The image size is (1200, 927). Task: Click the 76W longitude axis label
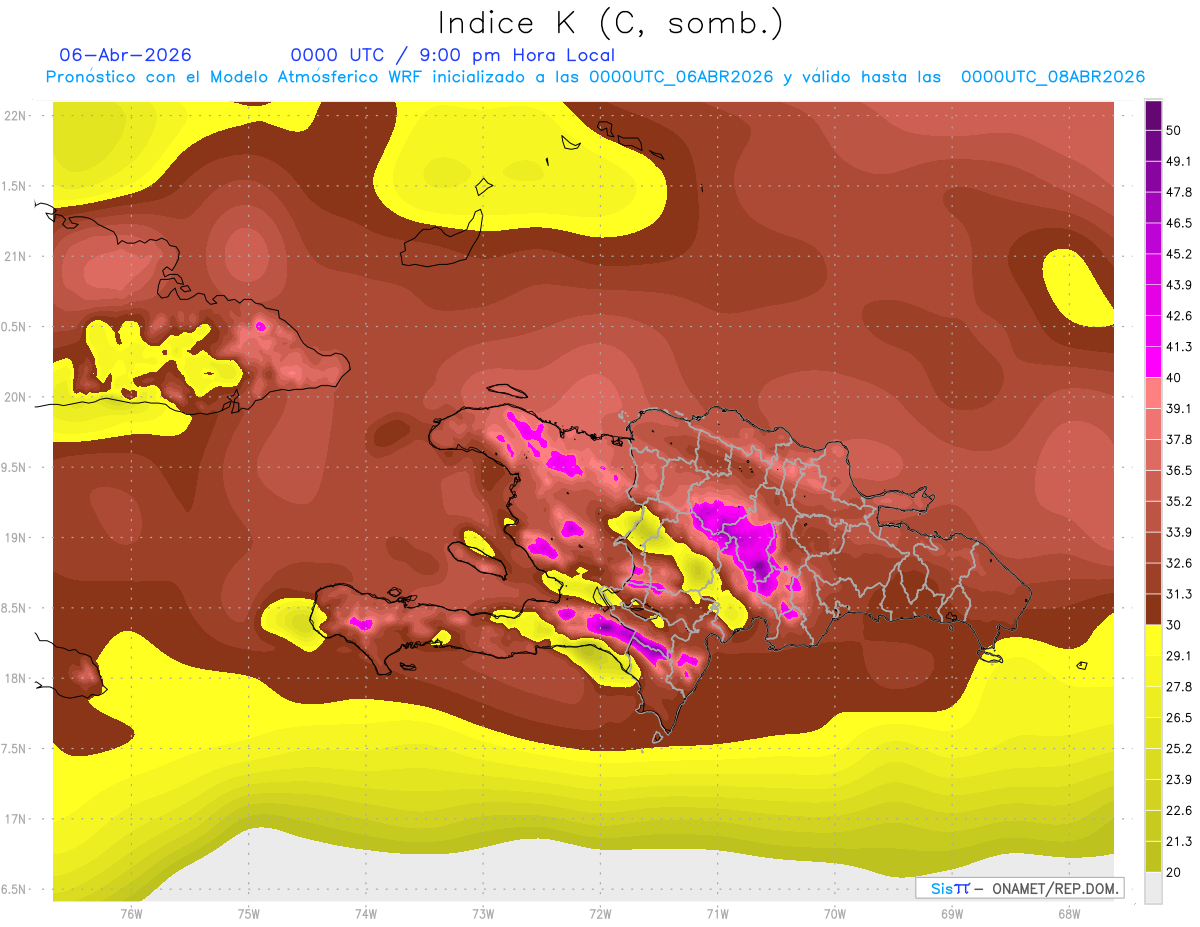coord(131,913)
